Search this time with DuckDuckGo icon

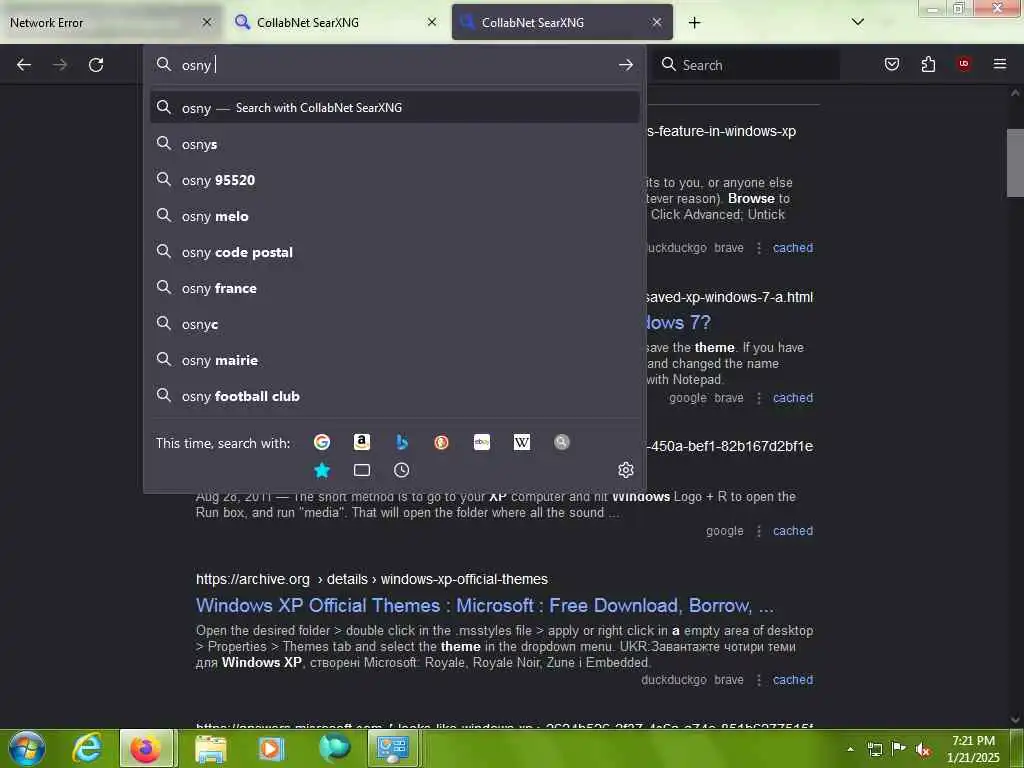pyautogui.click(x=441, y=443)
